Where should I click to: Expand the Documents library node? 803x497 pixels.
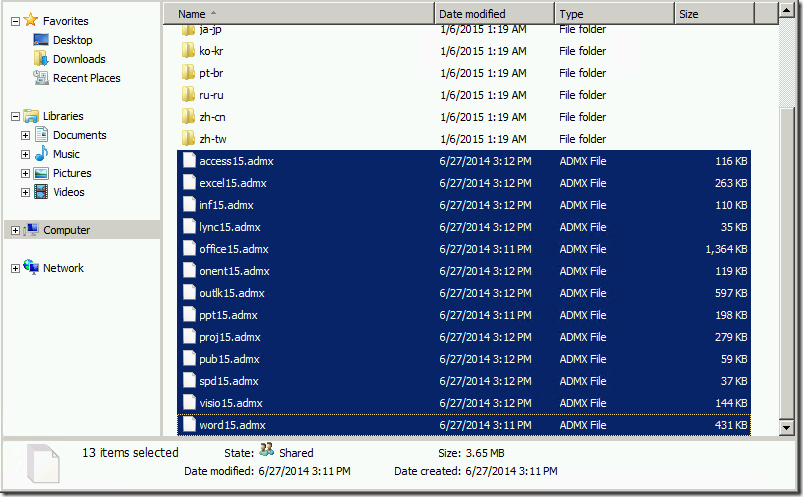[x=25, y=135]
